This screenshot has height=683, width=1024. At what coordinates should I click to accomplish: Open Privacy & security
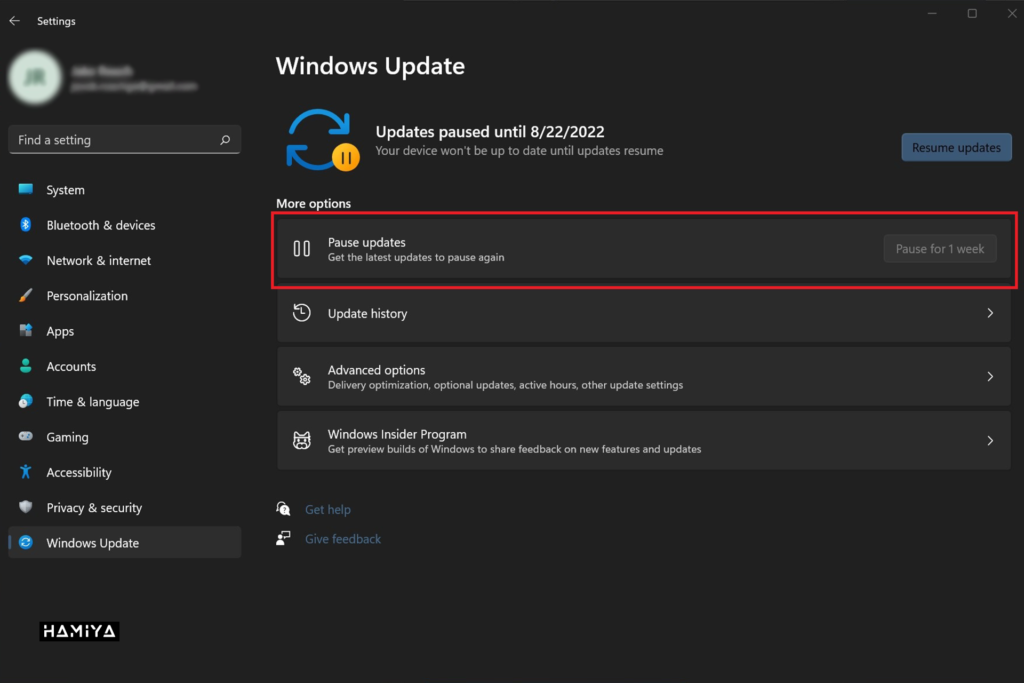(124, 507)
